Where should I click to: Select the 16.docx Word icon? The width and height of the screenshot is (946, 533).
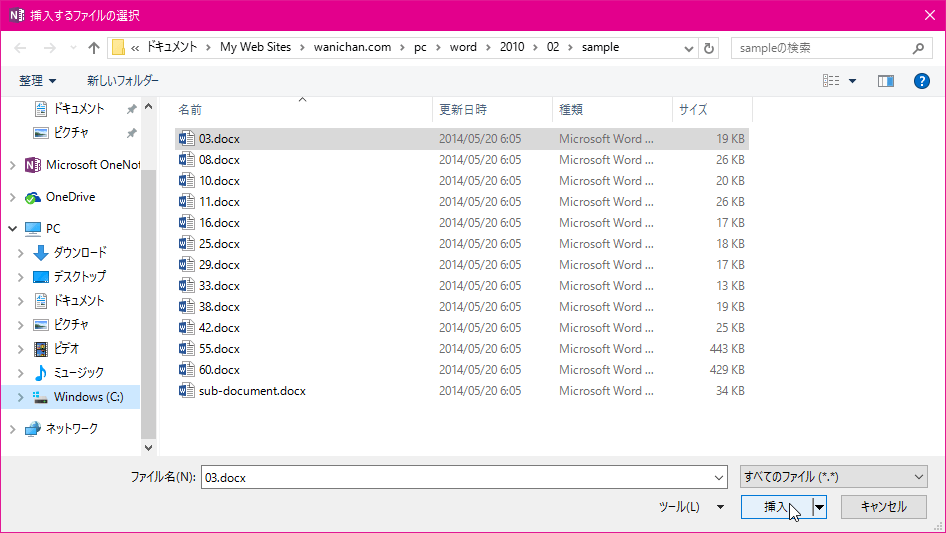186,223
